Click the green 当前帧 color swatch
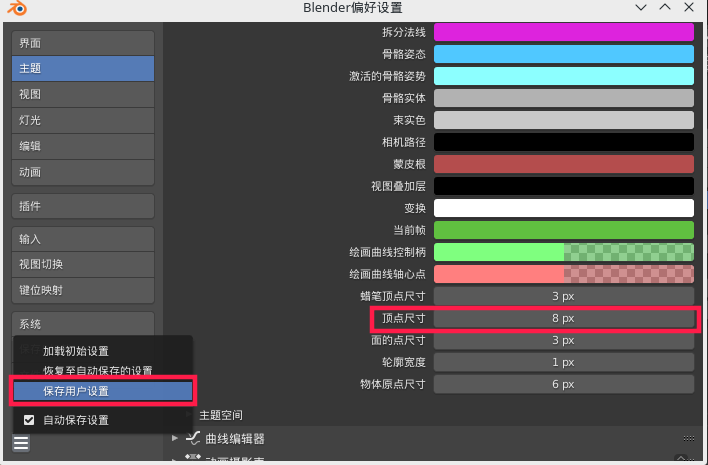 pyautogui.click(x=564, y=230)
